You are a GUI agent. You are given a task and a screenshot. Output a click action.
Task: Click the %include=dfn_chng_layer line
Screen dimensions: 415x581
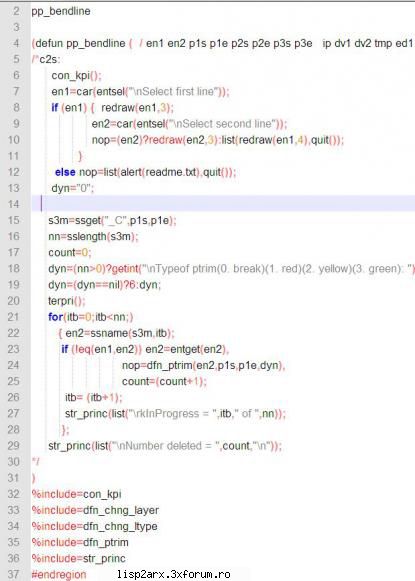pos(95,510)
